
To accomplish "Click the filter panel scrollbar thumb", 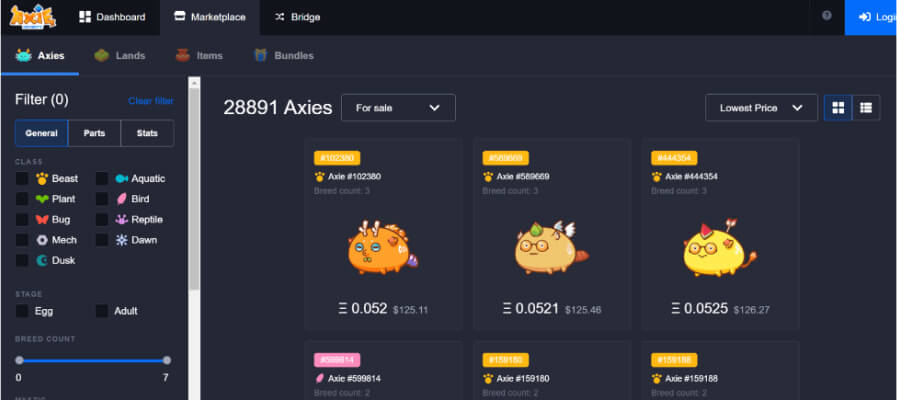I will pyautogui.click(x=195, y=189).
